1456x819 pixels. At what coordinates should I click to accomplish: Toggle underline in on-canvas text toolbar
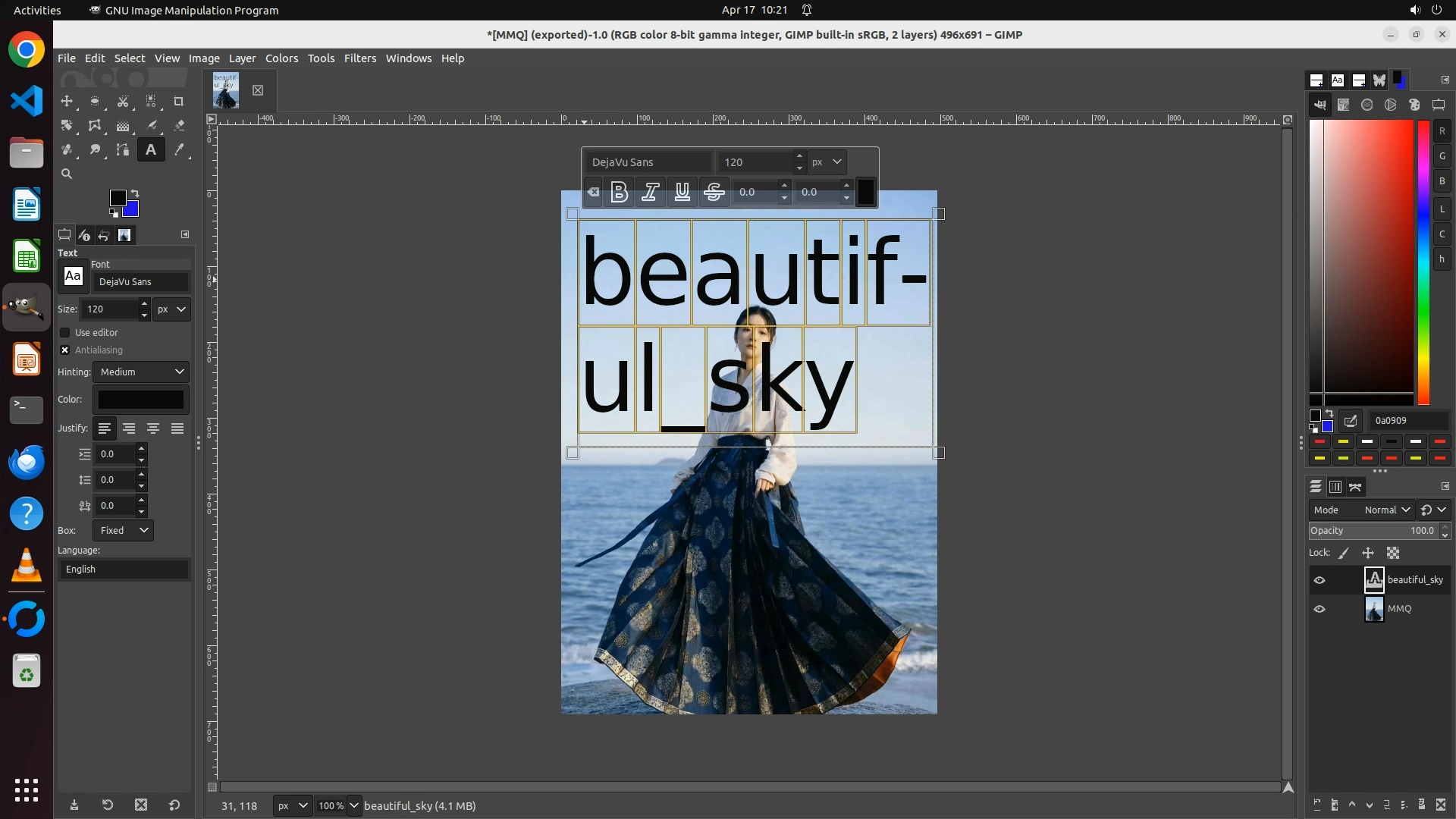(x=682, y=192)
